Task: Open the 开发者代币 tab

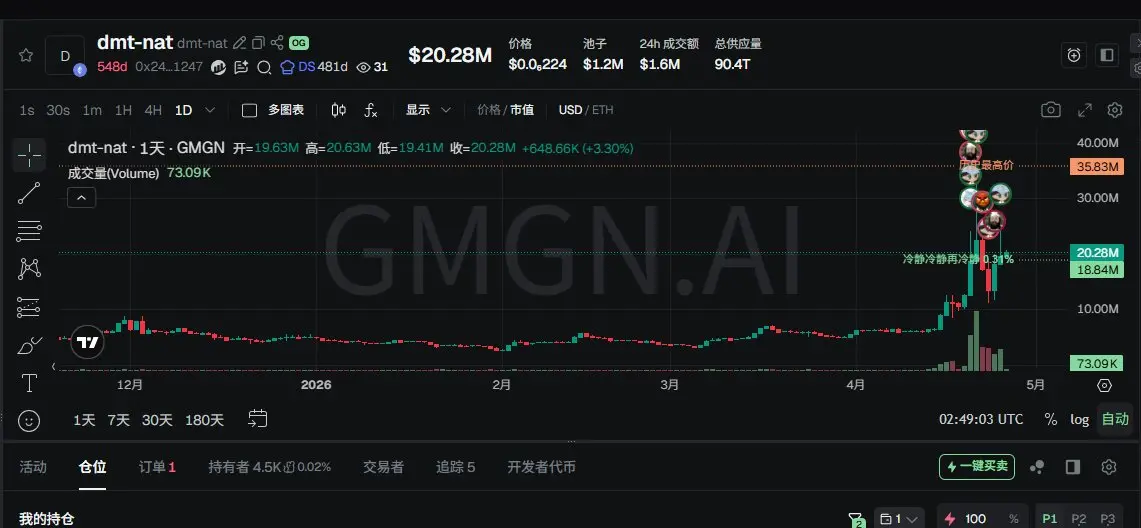Action: tap(541, 467)
